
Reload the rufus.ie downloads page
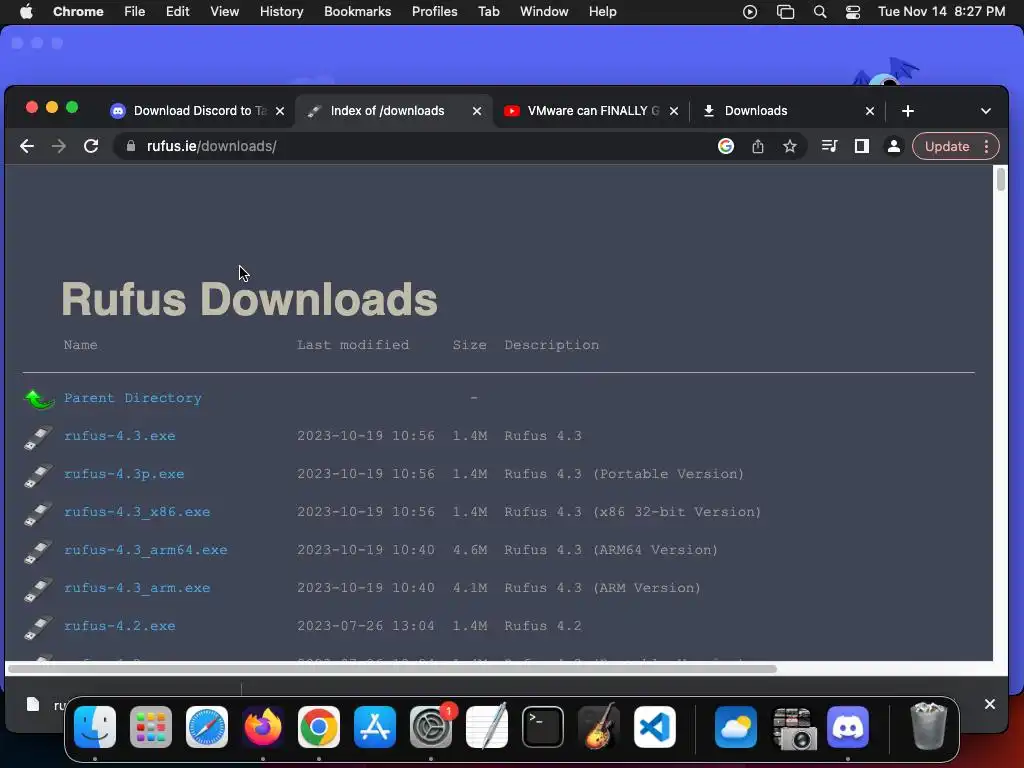pos(91,146)
